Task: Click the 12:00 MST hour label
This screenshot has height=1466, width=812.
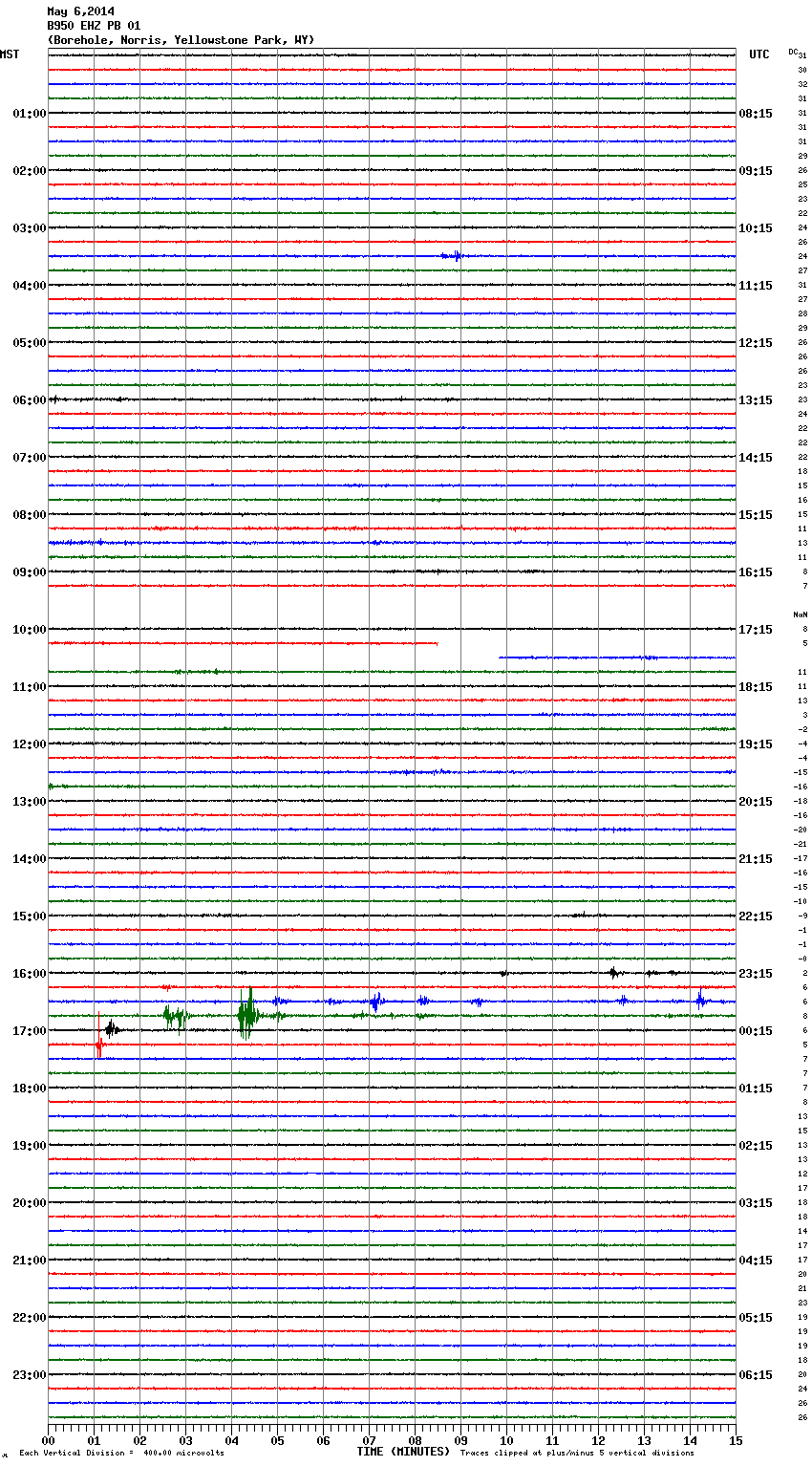Action: [x=29, y=744]
